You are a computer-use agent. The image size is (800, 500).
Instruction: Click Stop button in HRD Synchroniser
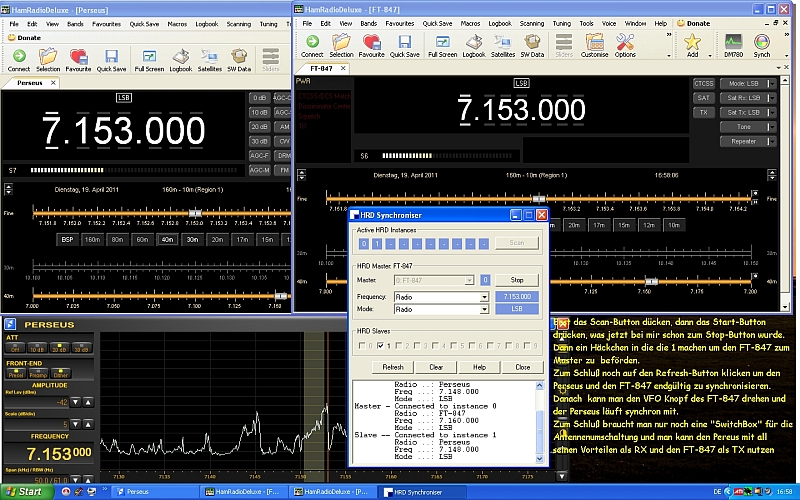coord(517,280)
